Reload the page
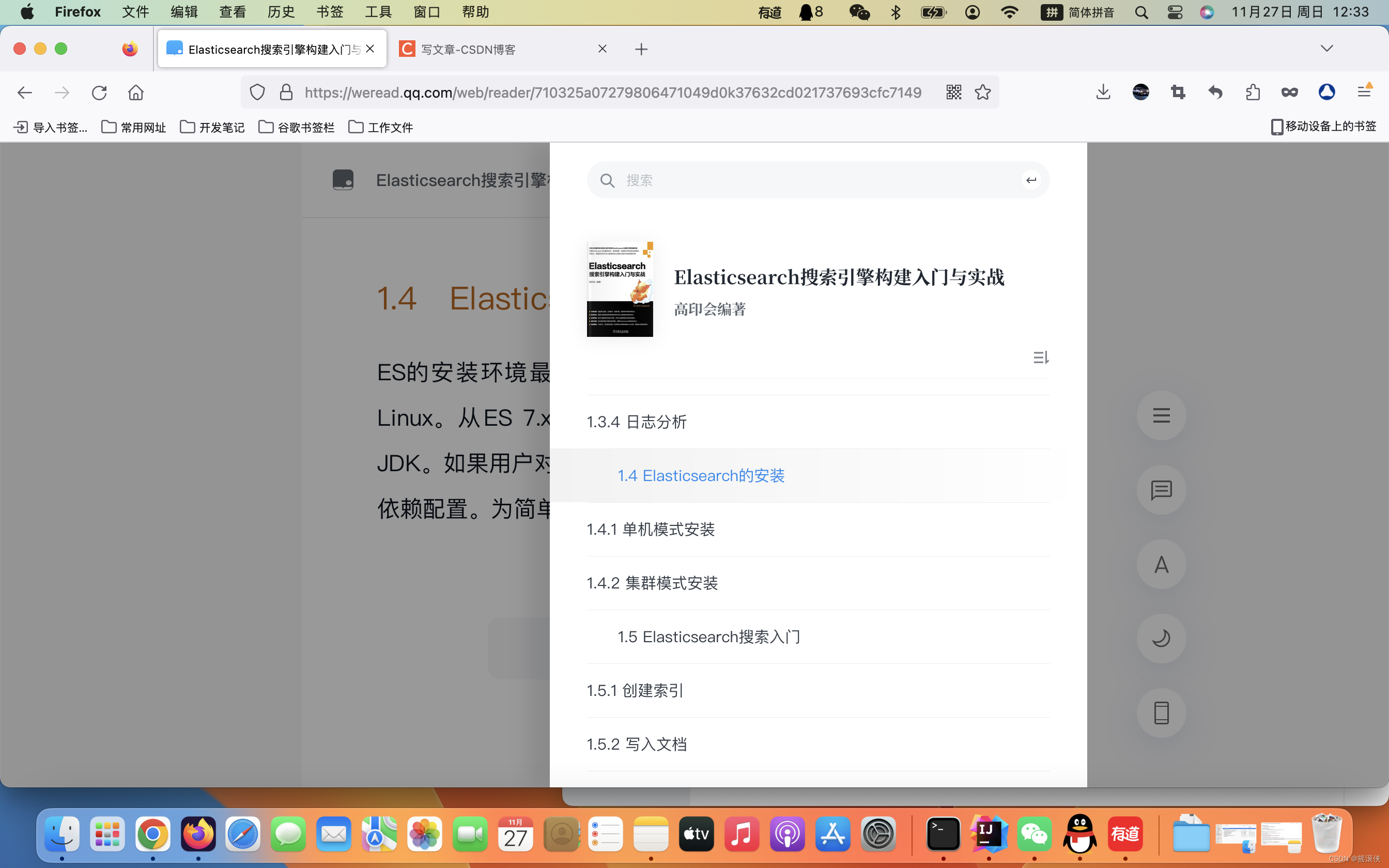1389x868 pixels. [99, 92]
